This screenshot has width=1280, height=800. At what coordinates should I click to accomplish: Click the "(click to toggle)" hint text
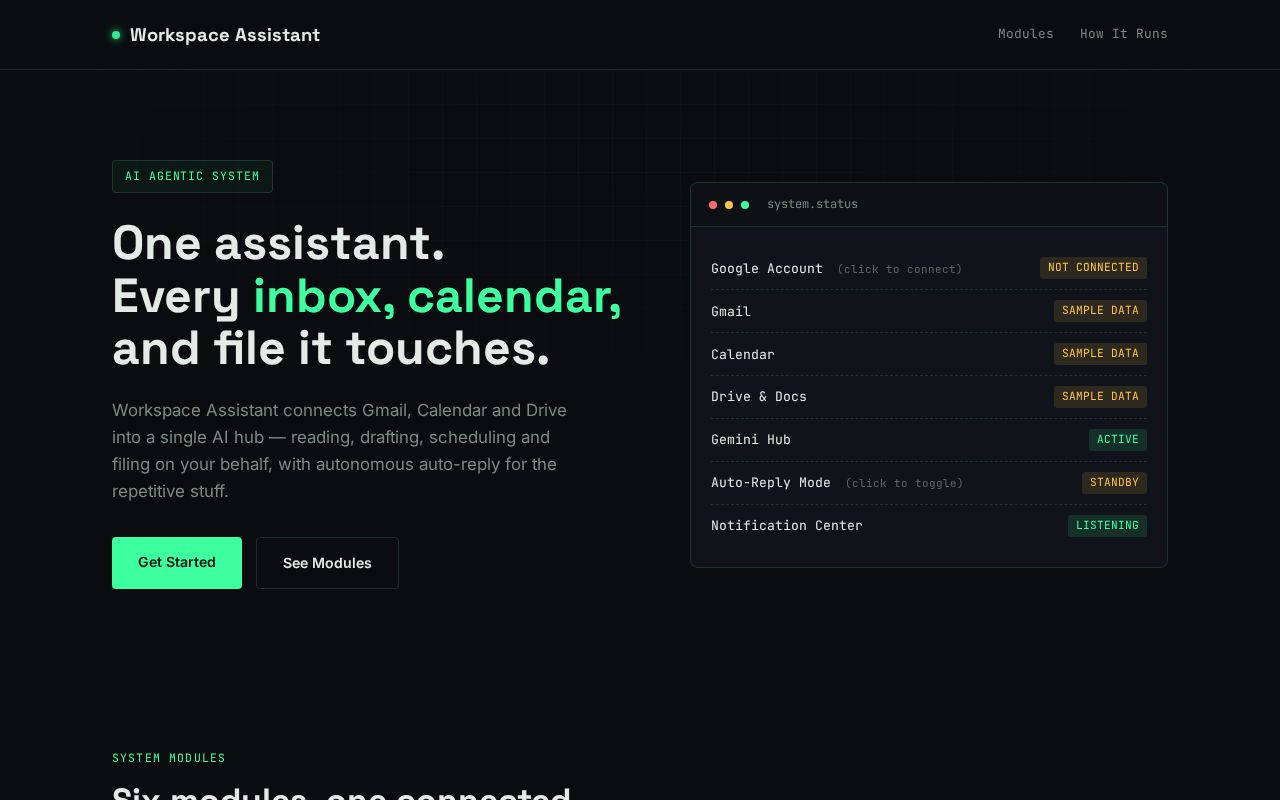tap(904, 484)
